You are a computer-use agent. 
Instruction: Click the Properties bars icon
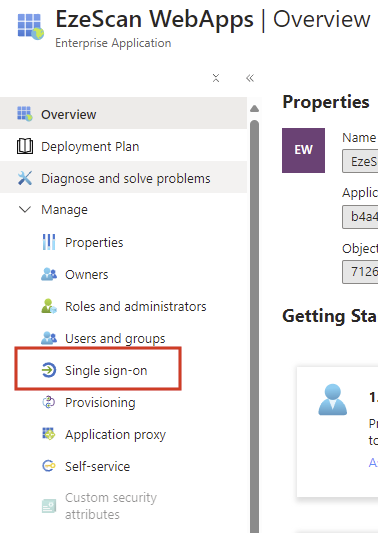pyautogui.click(x=49, y=242)
